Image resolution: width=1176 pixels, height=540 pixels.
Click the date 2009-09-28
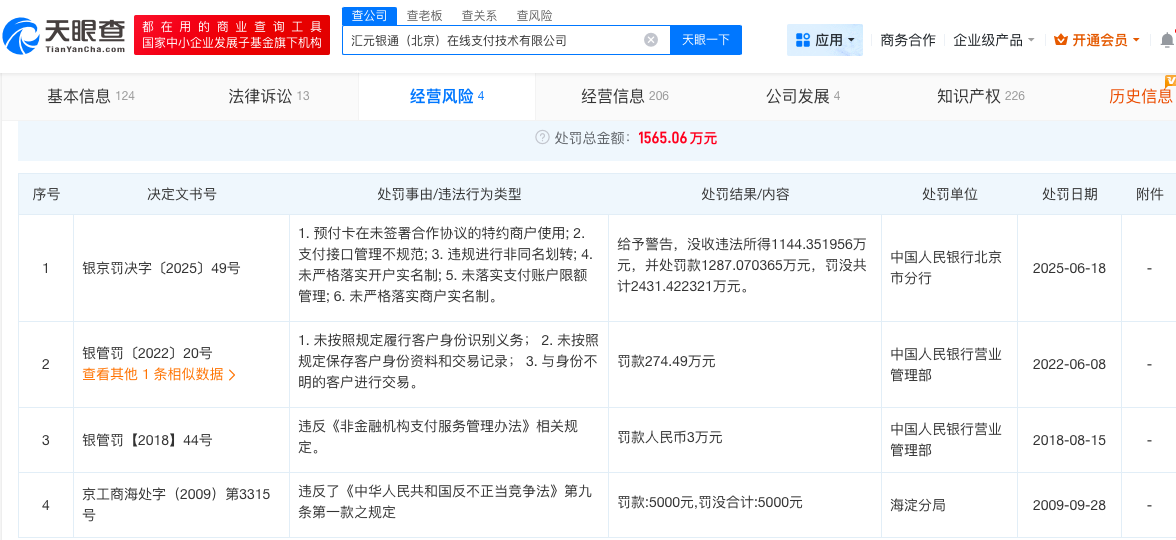point(1069,504)
